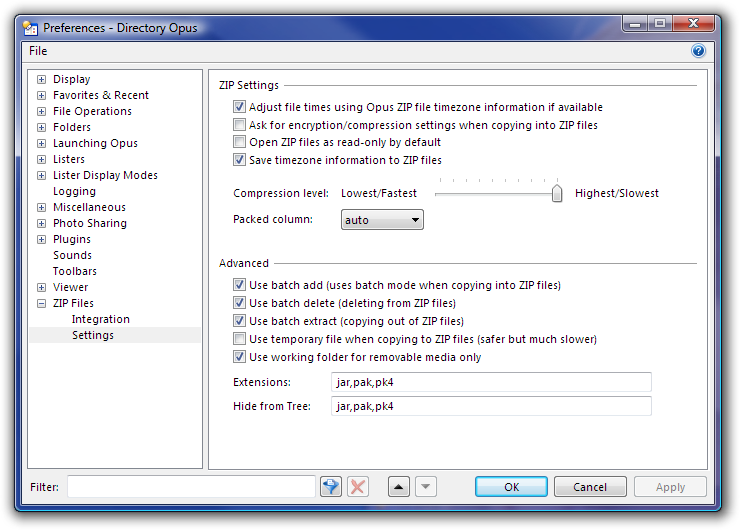The width and height of the screenshot is (740, 530).
Task: Open the File menu
Action: point(38,51)
